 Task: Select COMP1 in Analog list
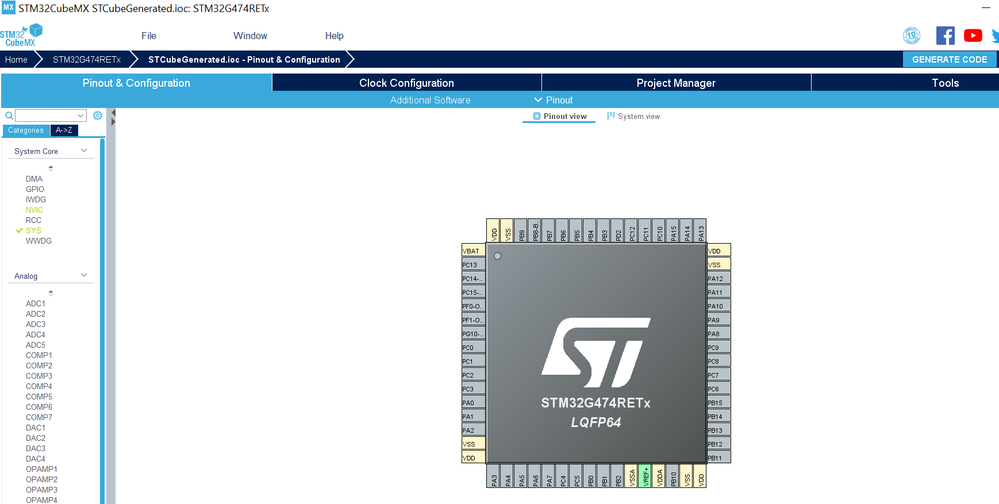pyautogui.click(x=39, y=355)
